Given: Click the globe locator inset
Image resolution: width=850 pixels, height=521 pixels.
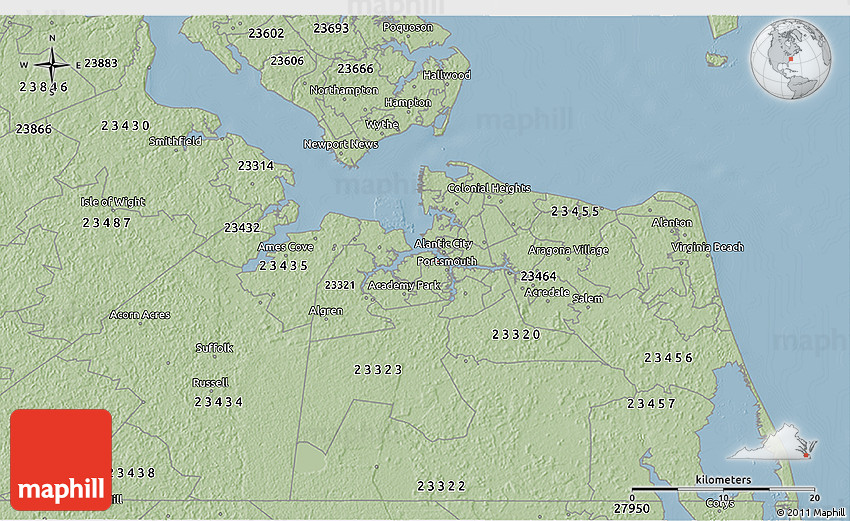Looking at the screenshot, I should 791,58.
